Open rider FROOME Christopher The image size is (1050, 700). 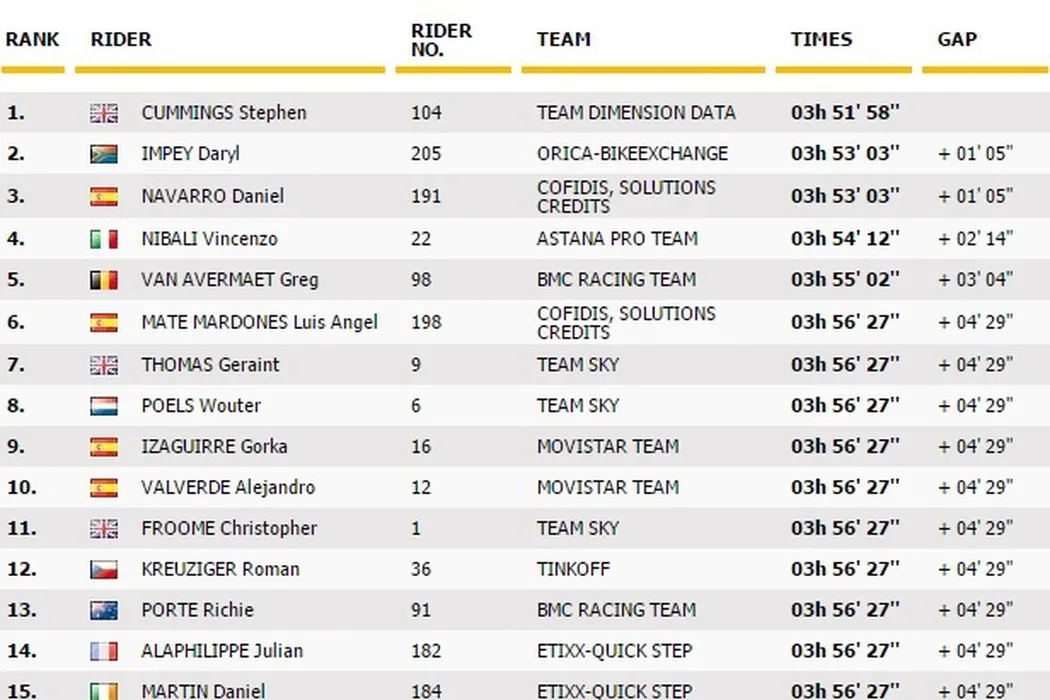pyautogui.click(x=229, y=529)
